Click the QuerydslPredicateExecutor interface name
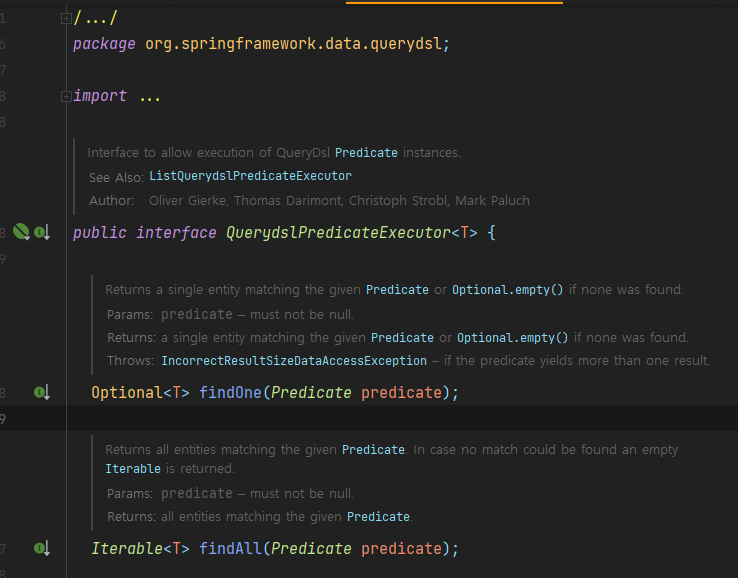 [x=338, y=233]
